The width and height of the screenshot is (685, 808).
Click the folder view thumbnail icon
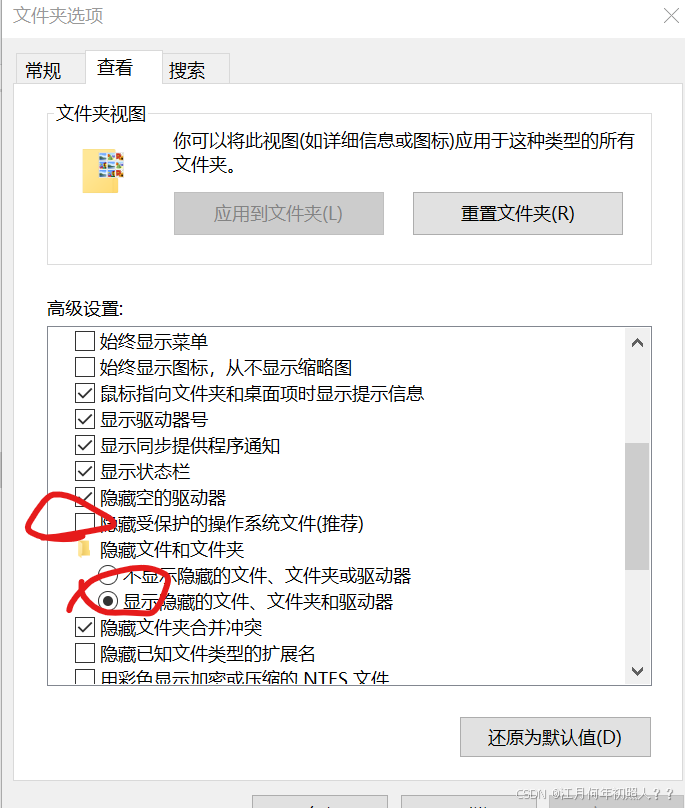tap(103, 171)
